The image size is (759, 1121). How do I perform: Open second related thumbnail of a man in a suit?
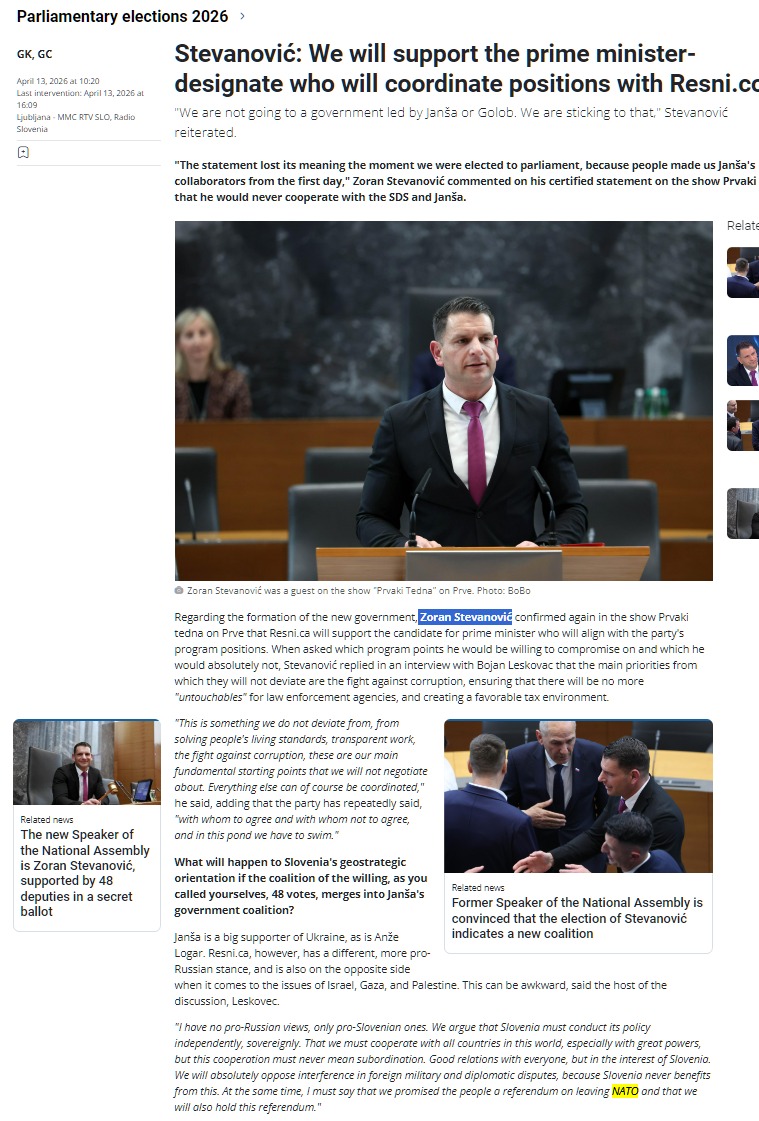pos(743,360)
